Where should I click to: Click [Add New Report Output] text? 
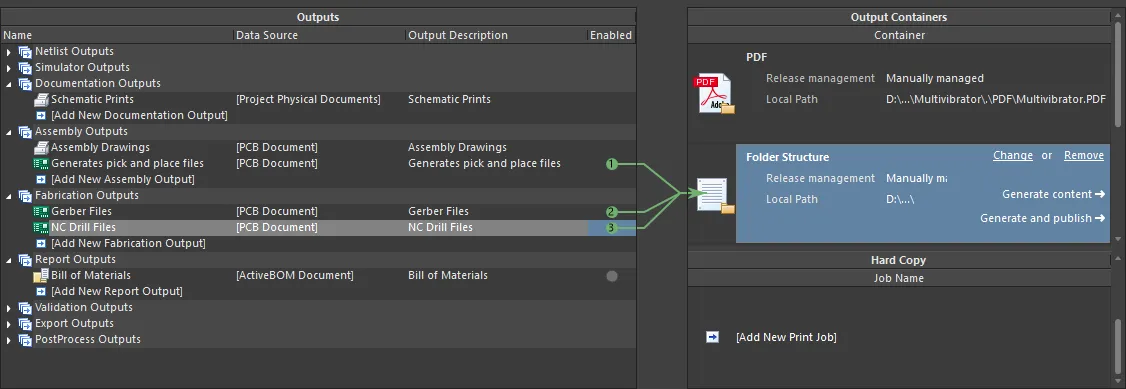(x=116, y=291)
